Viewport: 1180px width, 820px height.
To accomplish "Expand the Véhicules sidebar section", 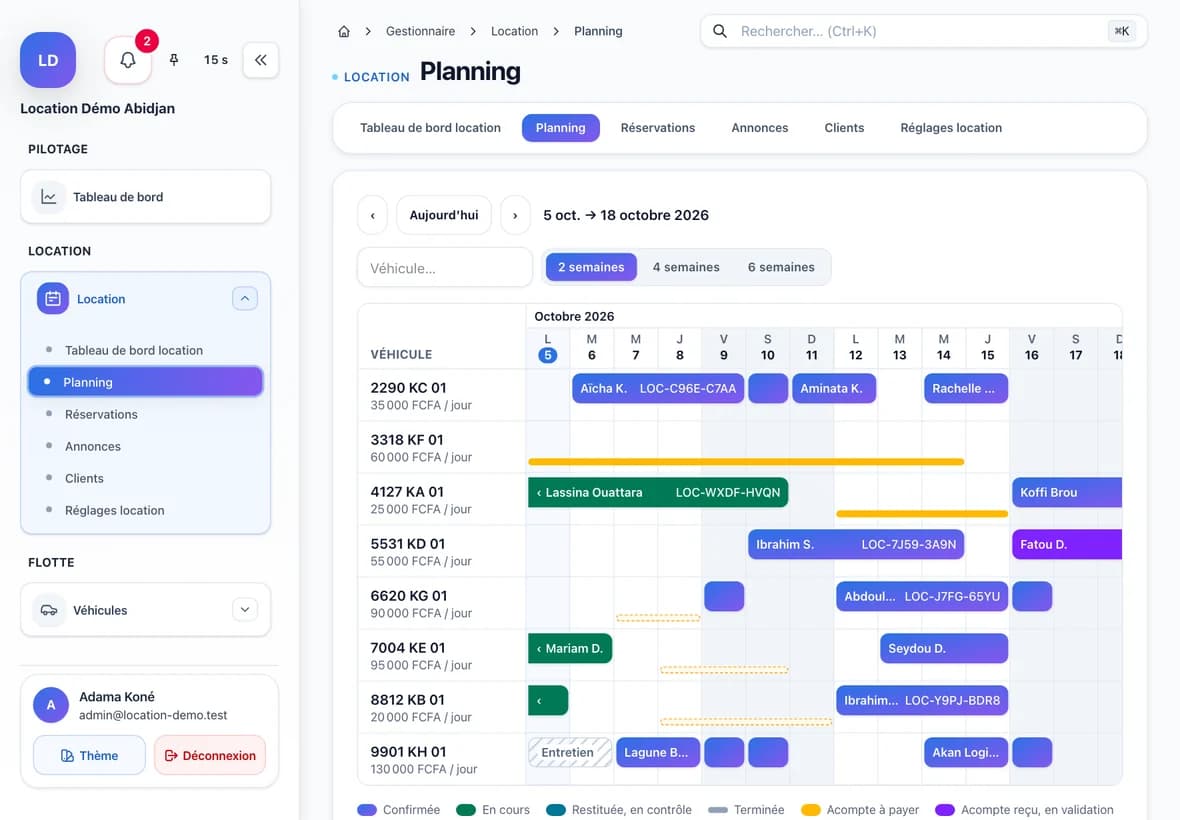I will 245,610.
